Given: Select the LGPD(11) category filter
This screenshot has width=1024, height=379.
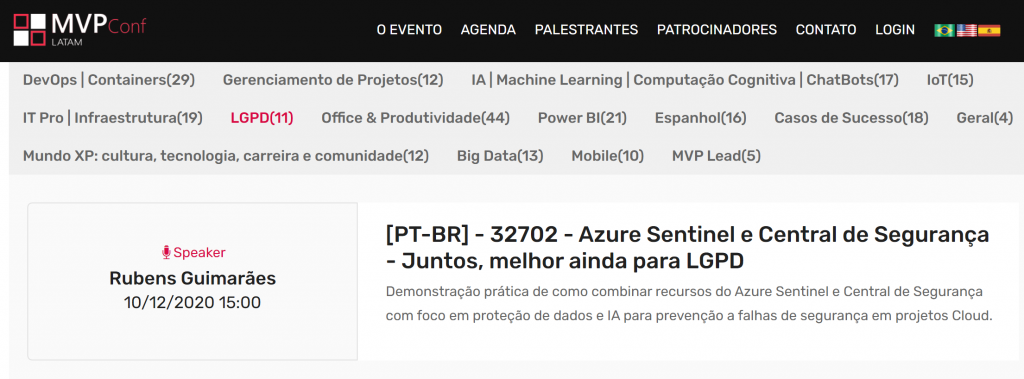Looking at the screenshot, I should pos(262,118).
